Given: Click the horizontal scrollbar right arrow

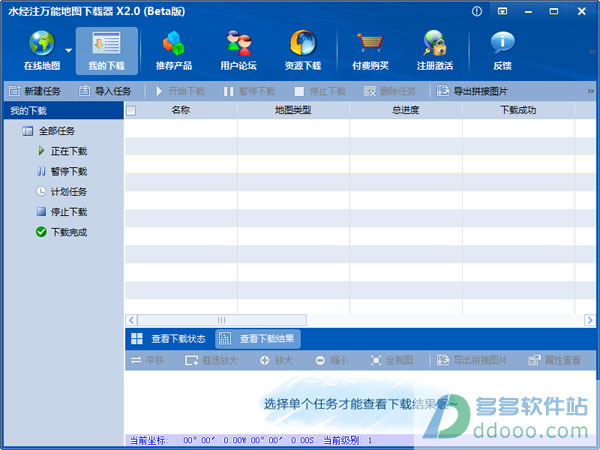Looking at the screenshot, I should pyautogui.click(x=589, y=320).
